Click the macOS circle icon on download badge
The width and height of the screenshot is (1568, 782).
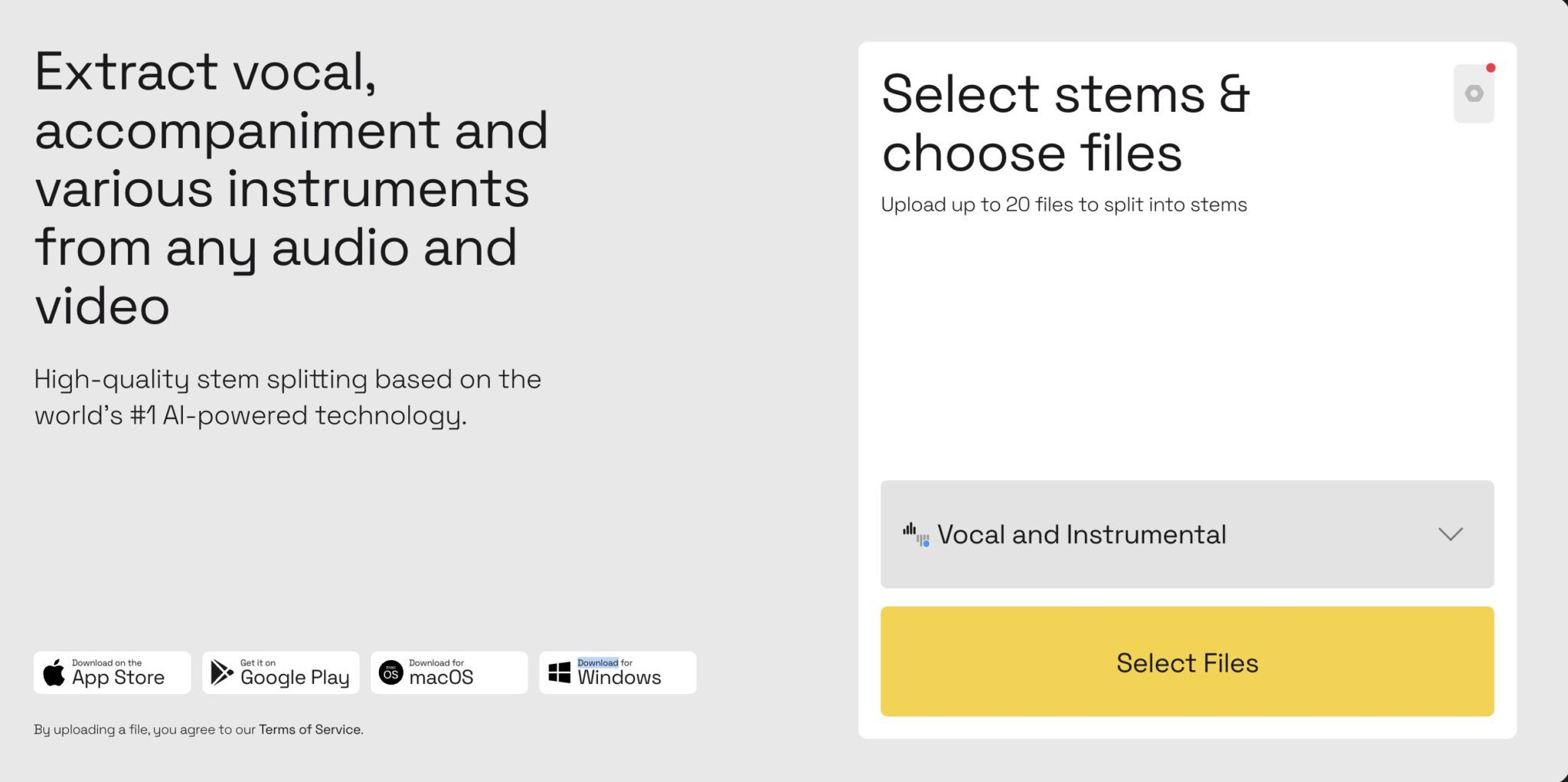pyautogui.click(x=391, y=672)
